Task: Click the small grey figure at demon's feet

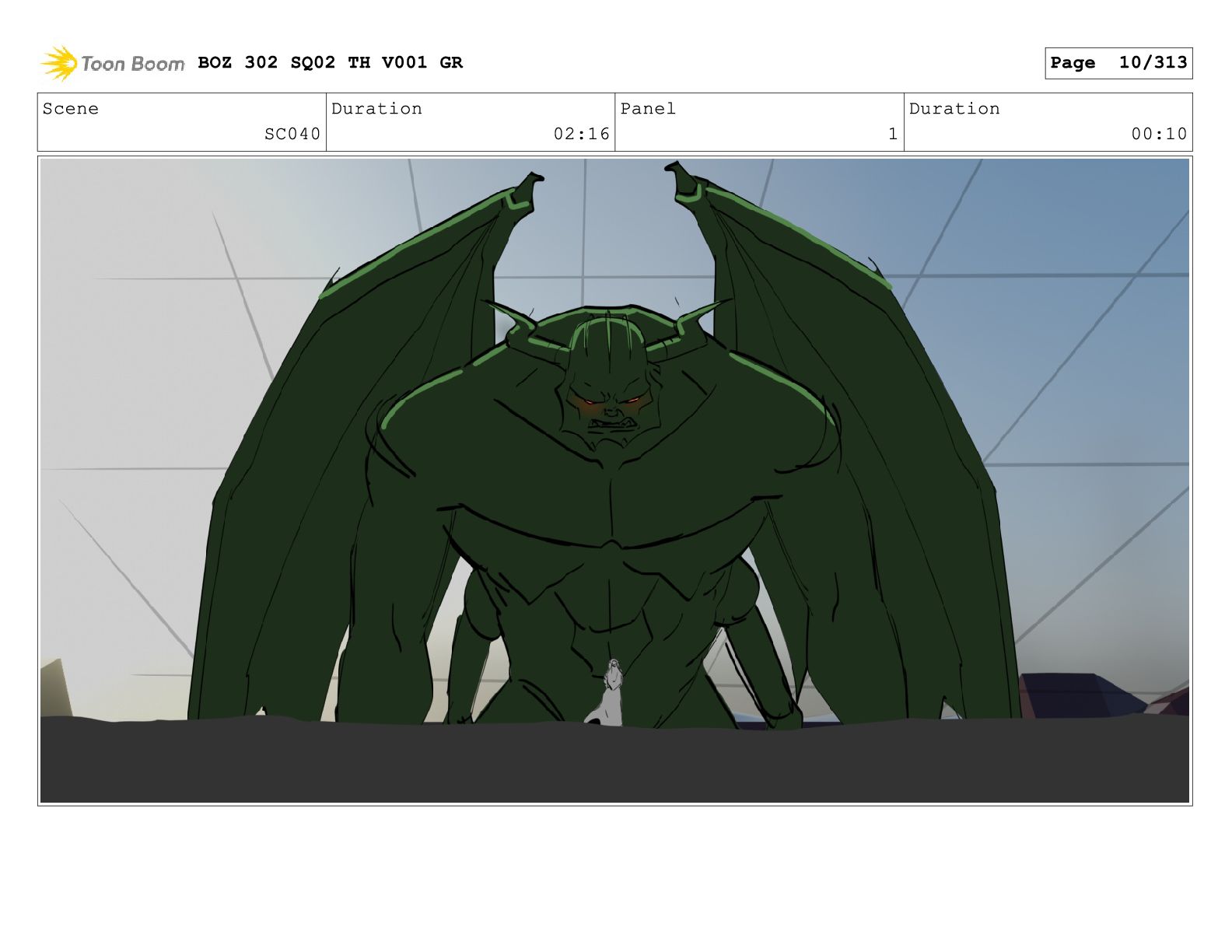Action: 609,692
